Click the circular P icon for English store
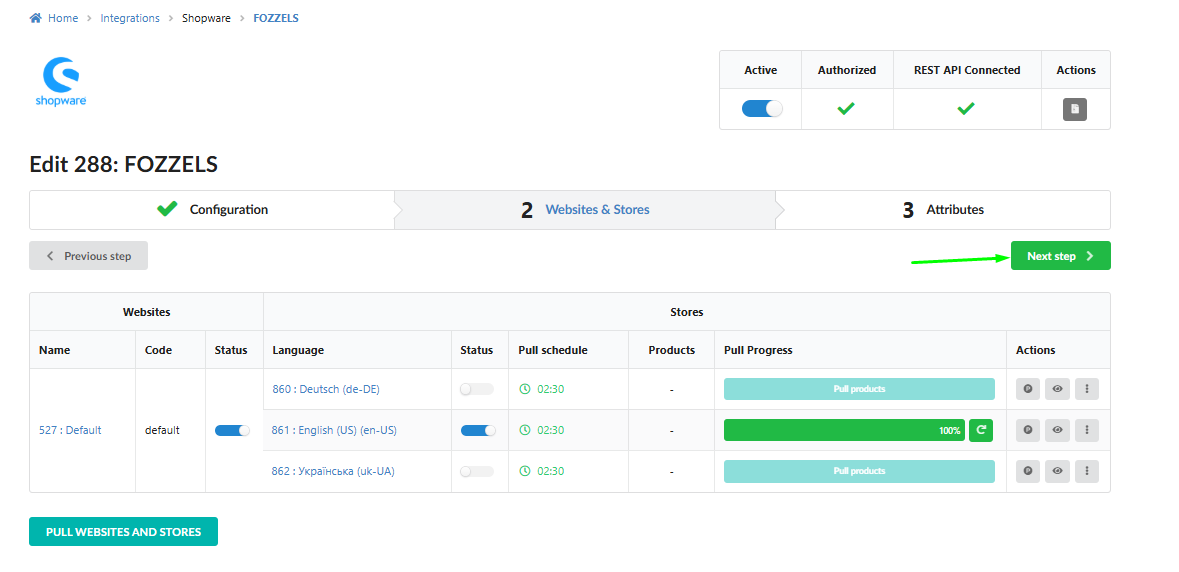 1028,430
